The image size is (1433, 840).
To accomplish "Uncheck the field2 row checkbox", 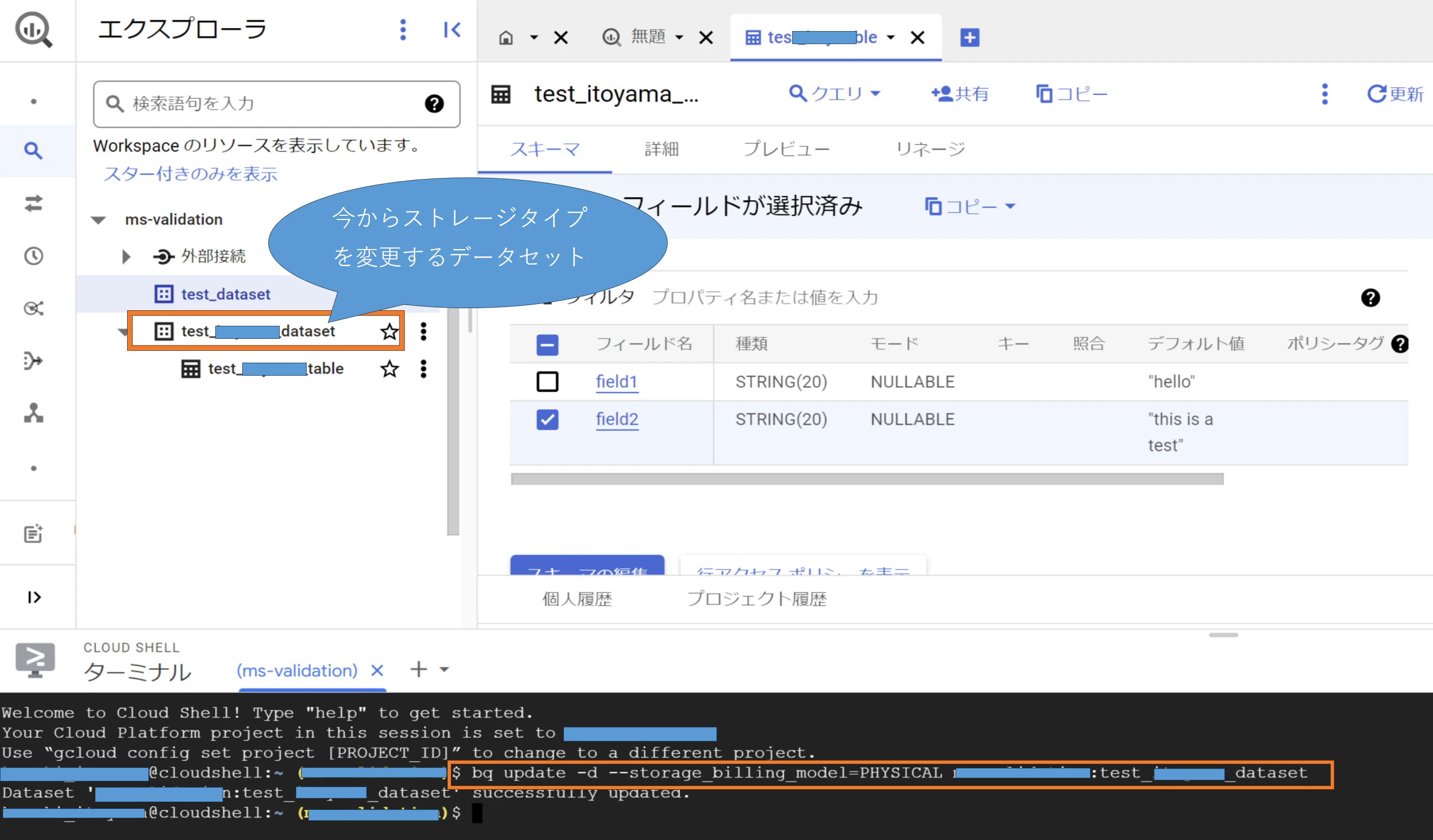I will [x=547, y=420].
